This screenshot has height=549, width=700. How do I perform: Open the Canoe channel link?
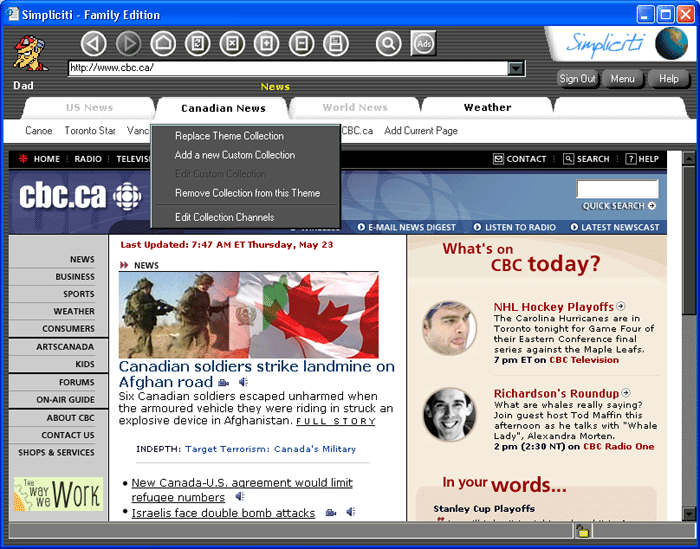[x=38, y=131]
